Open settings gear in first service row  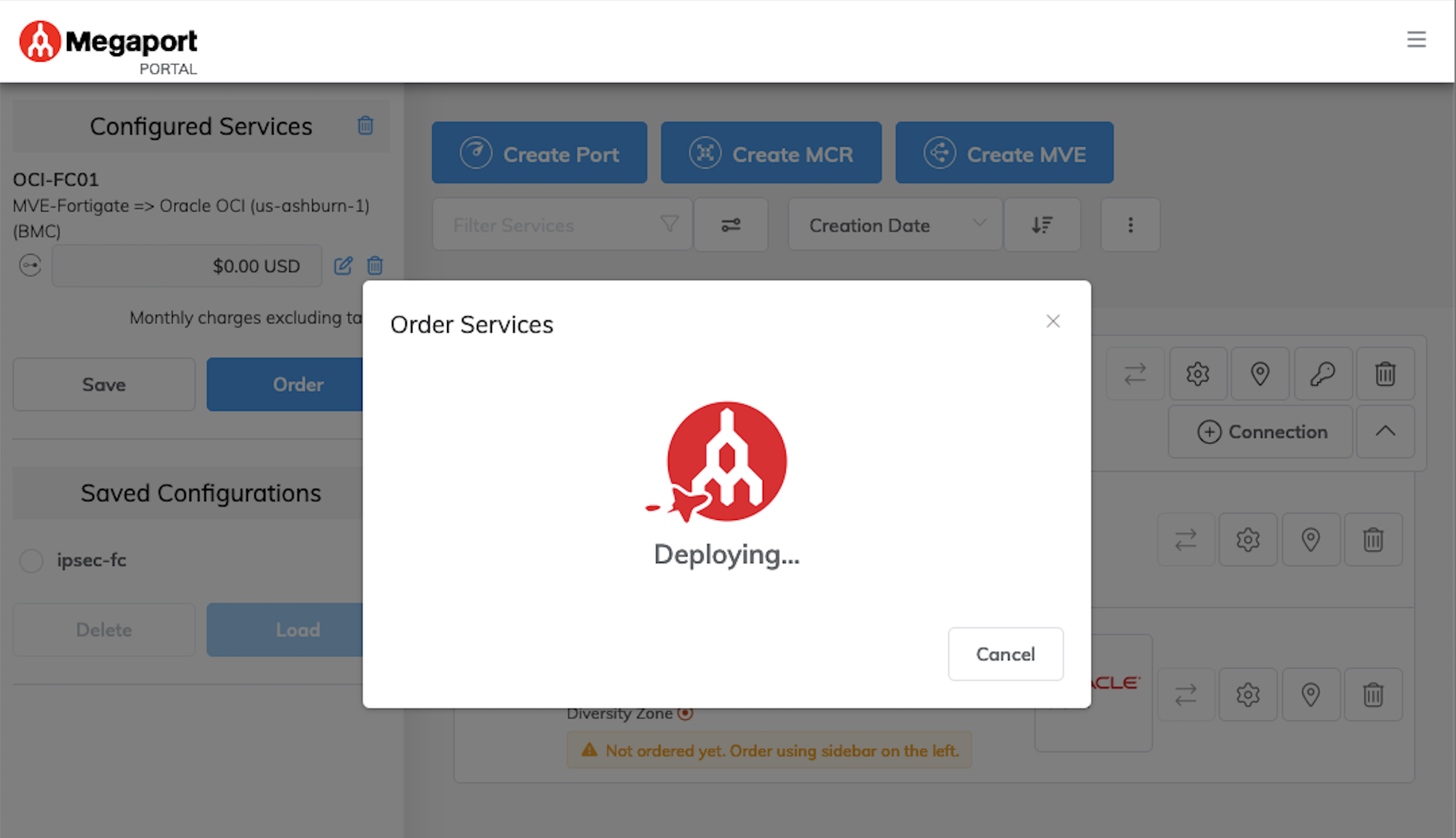pyautogui.click(x=1198, y=374)
